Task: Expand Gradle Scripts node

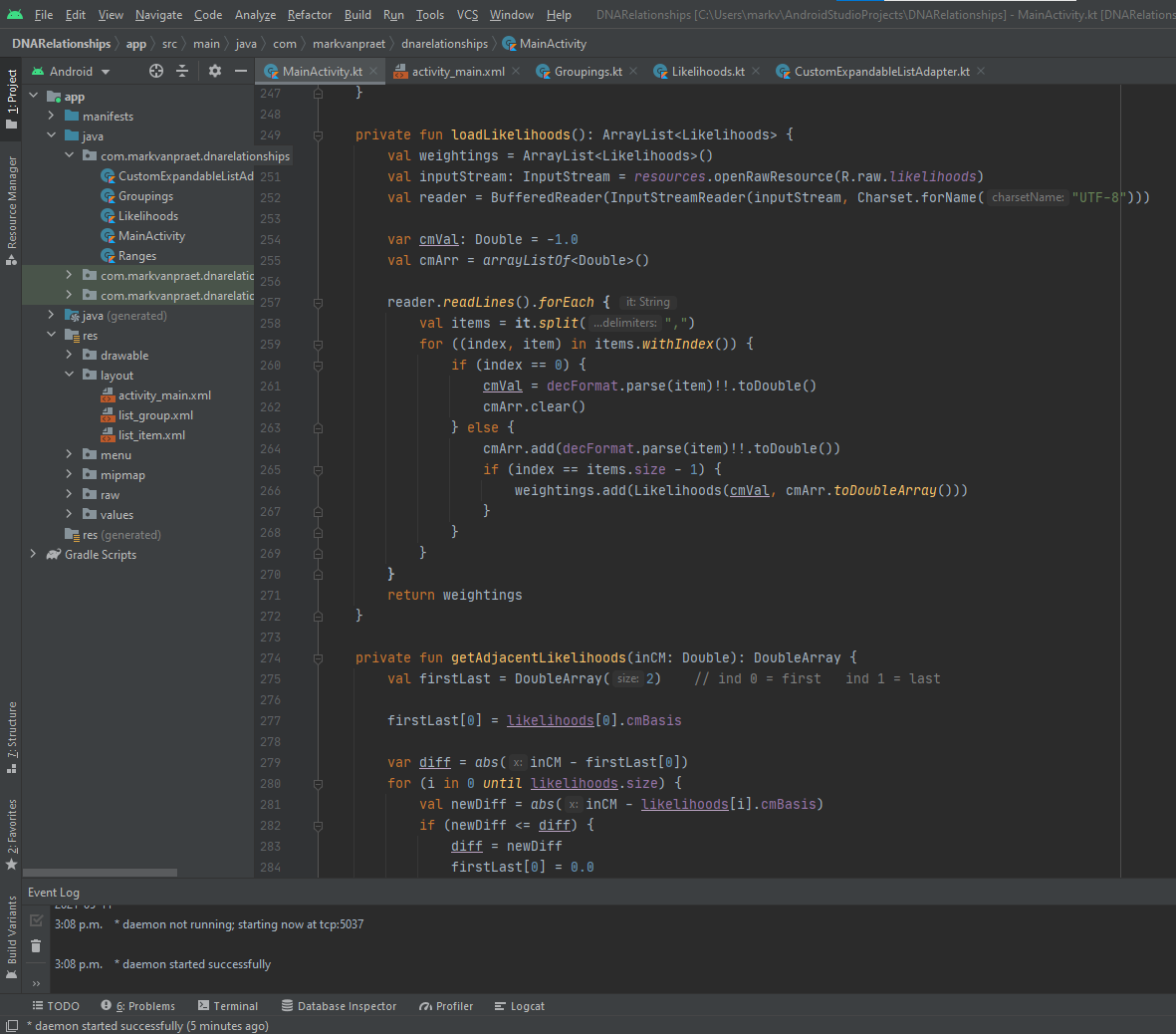Action: [33, 555]
